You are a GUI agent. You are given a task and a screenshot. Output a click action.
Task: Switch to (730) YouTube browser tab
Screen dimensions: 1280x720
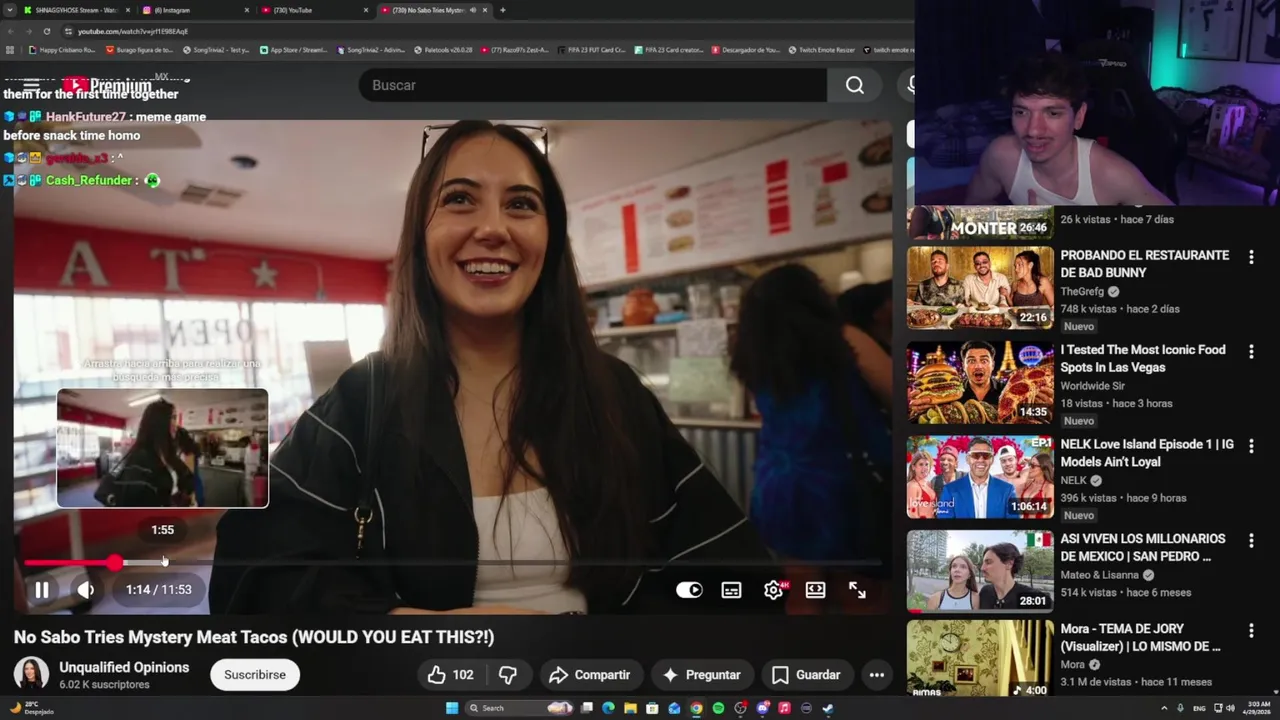pos(313,10)
